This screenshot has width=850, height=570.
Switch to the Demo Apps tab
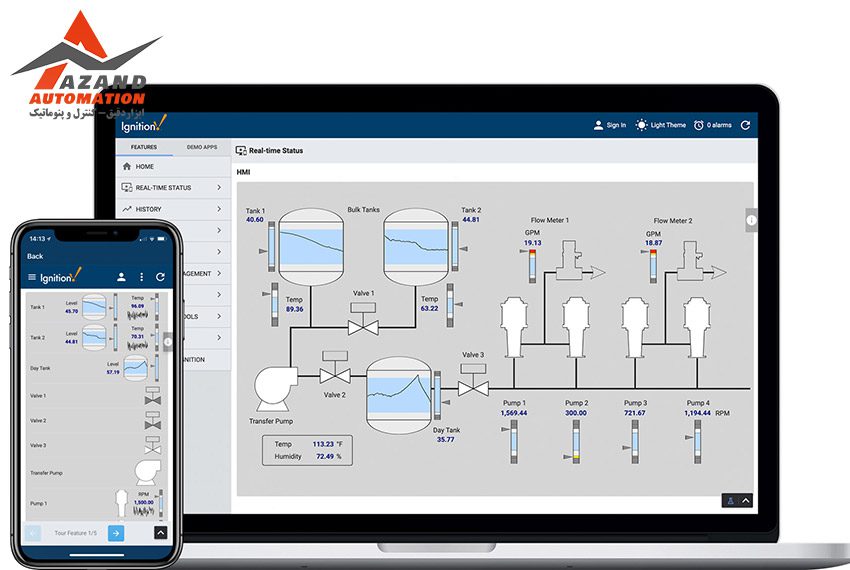click(202, 147)
